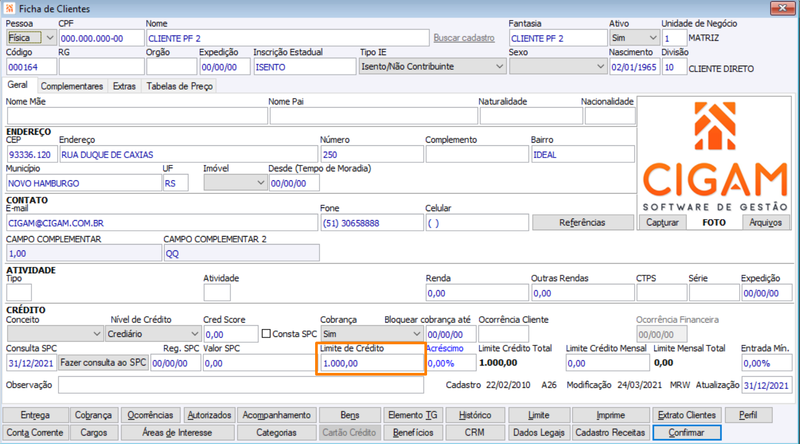Click the Código field showing 000164
Screen dimensions: 800x444
31,67
